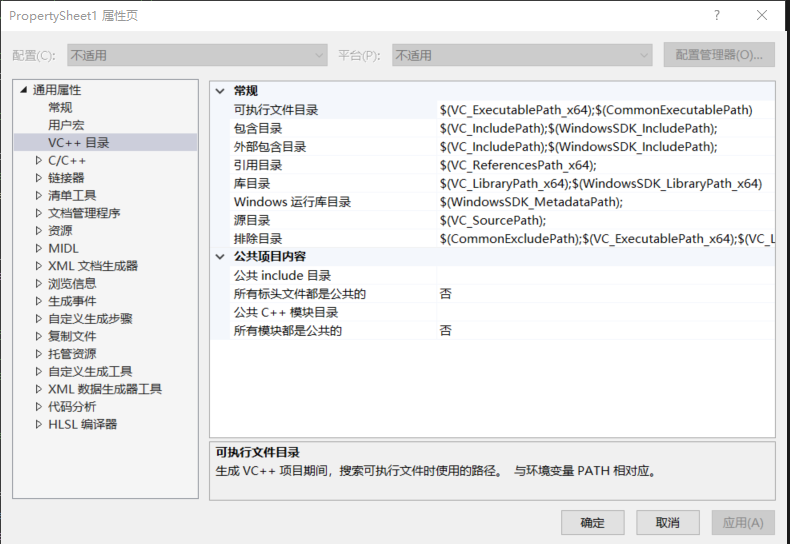
Task: Expand the HLSL 编译器 tree node
Action: 39,425
